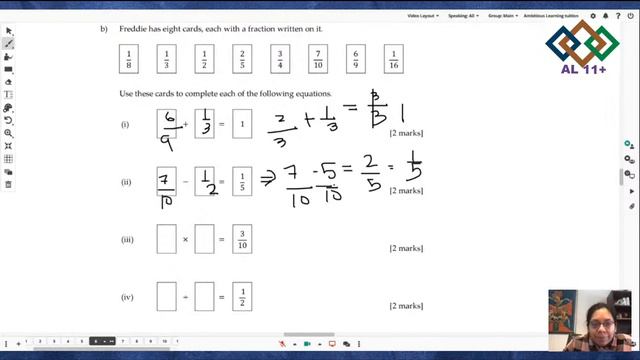Screen dimensions: 640x360
Task: Open the chat bubbles icon
Action: [x=346, y=344]
